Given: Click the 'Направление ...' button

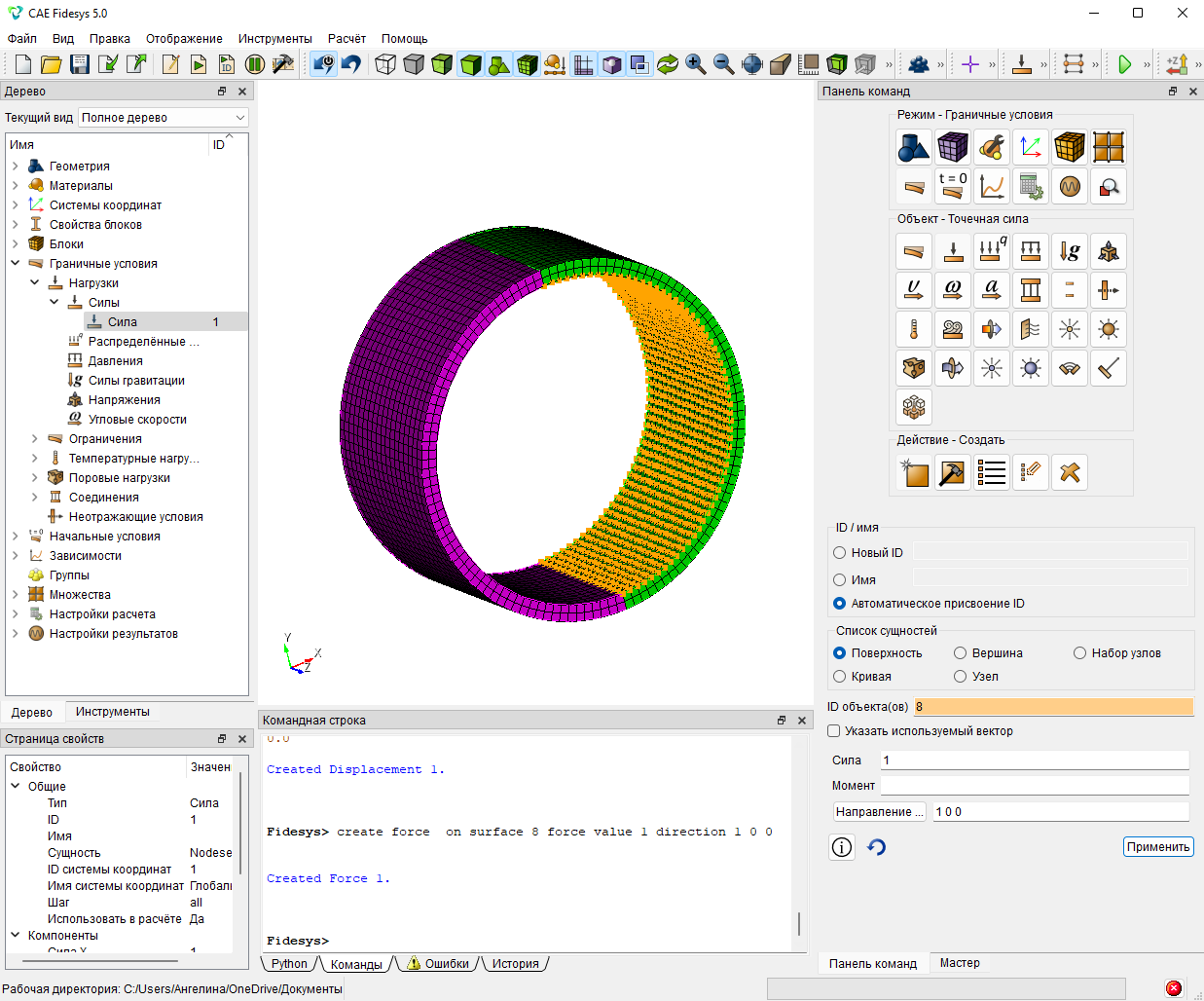Looking at the screenshot, I should tap(879, 812).
